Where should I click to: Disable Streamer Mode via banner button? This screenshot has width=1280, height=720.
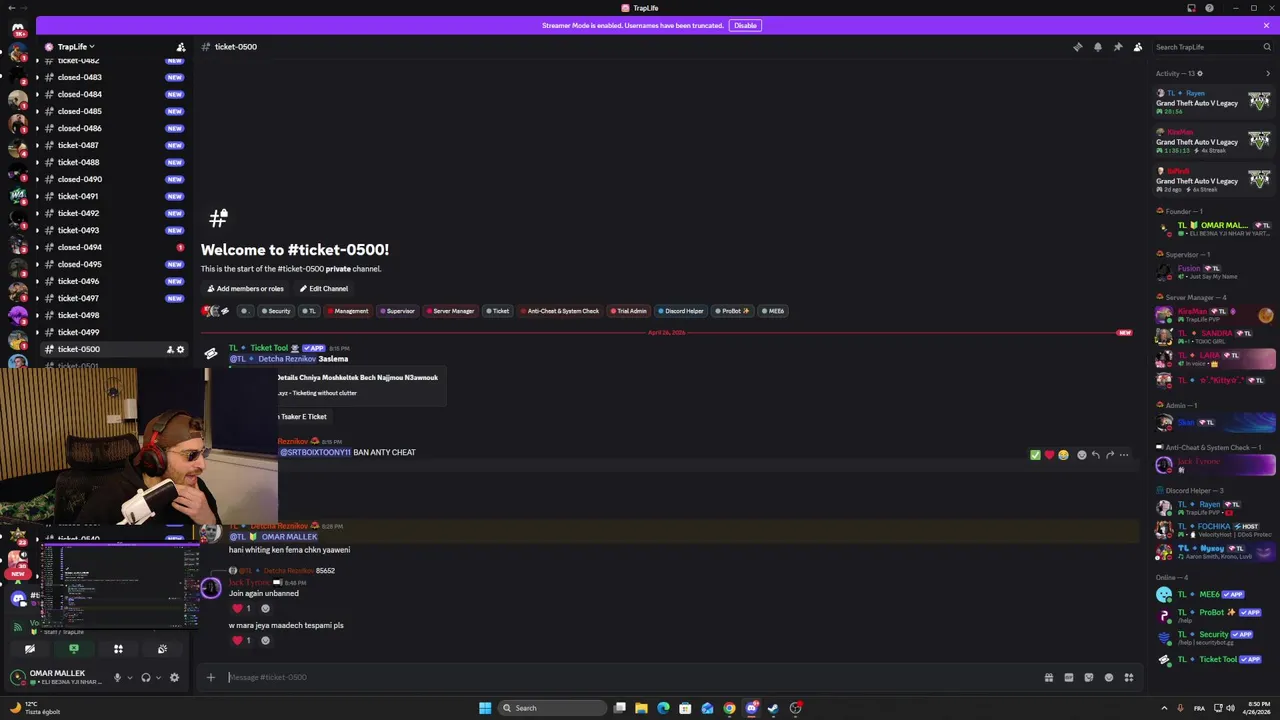point(745,25)
